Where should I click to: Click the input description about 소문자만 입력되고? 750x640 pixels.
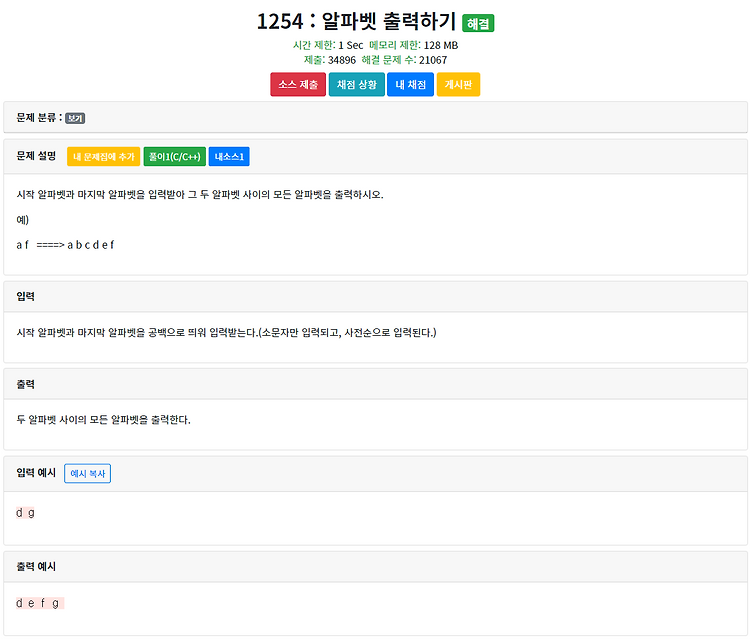pyautogui.click(x=226, y=332)
